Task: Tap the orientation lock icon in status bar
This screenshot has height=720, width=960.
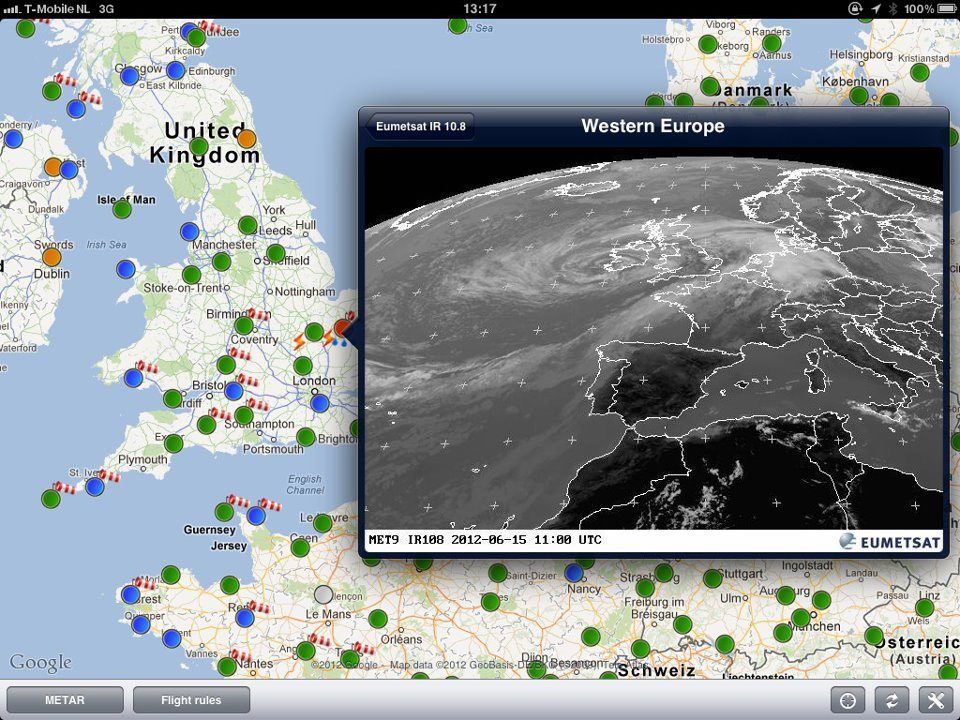Action: (855, 9)
